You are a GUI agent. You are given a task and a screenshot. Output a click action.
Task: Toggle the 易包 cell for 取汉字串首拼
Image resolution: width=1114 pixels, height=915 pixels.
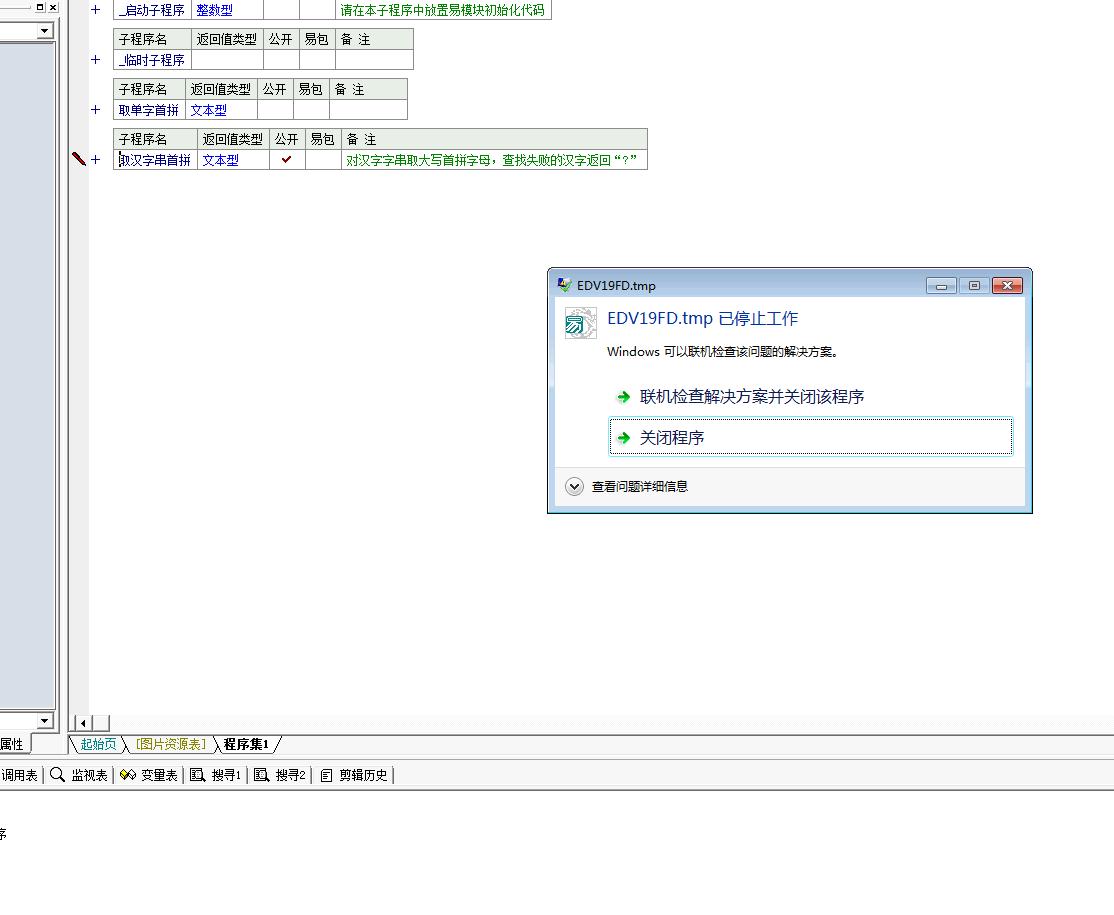pos(323,160)
